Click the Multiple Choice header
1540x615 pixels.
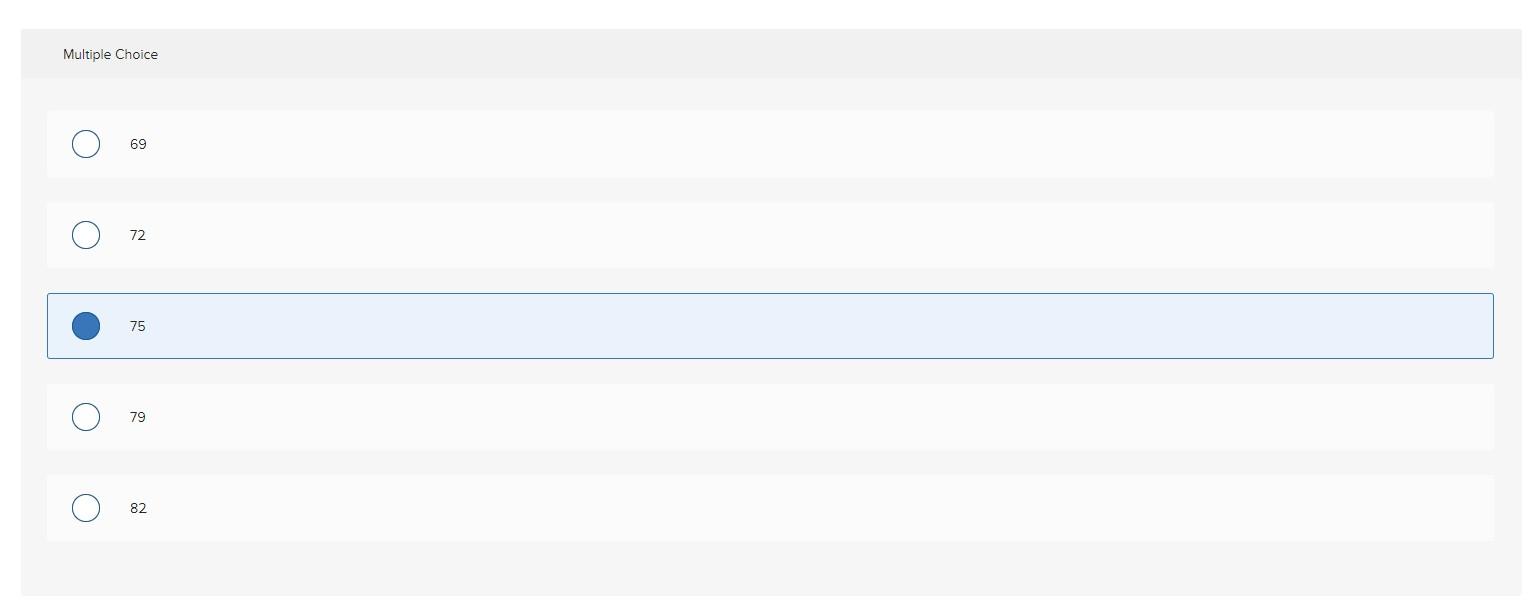110,54
